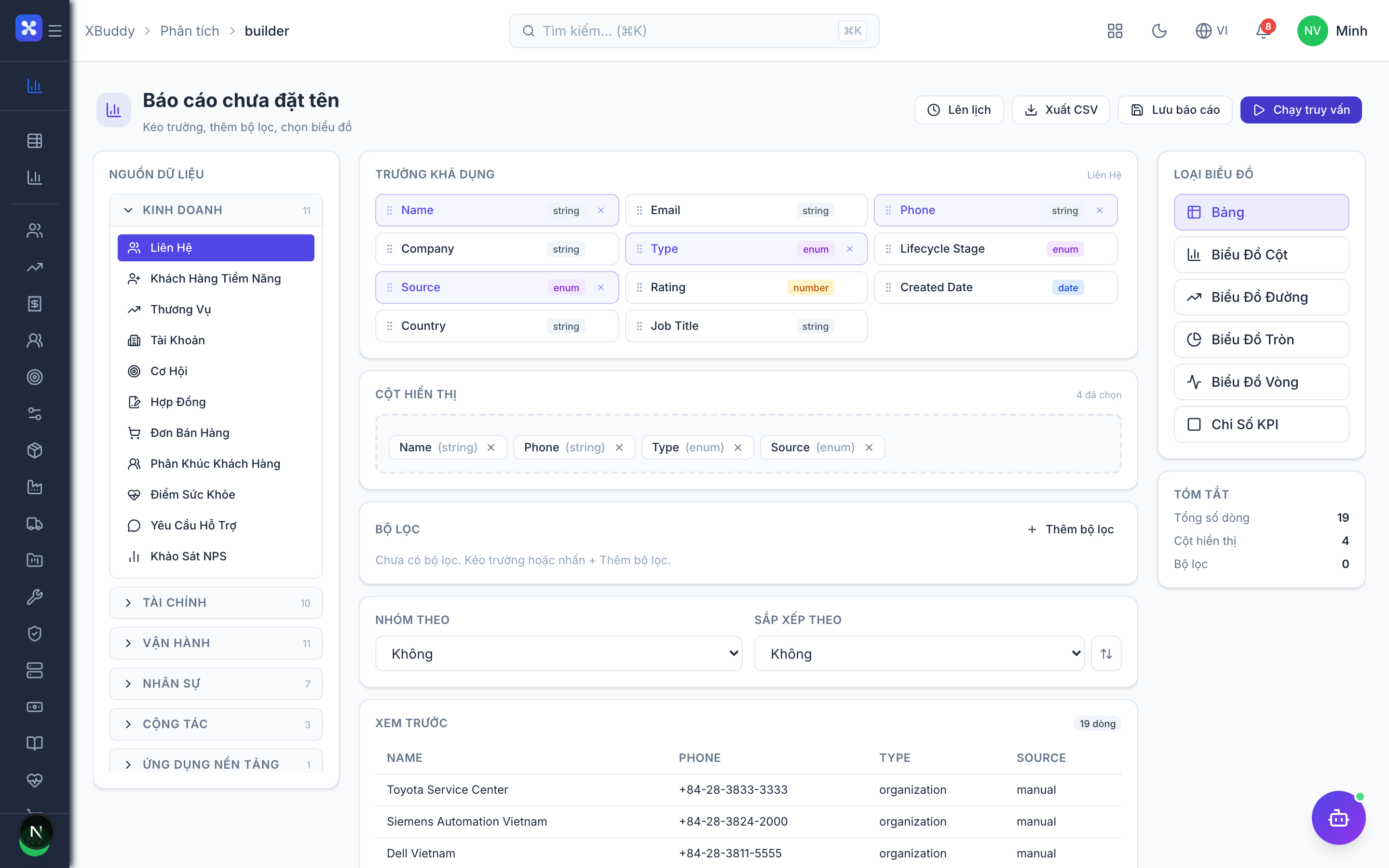Toggle the Email field selection
Viewport: 1389px width, 868px height.
(746, 210)
